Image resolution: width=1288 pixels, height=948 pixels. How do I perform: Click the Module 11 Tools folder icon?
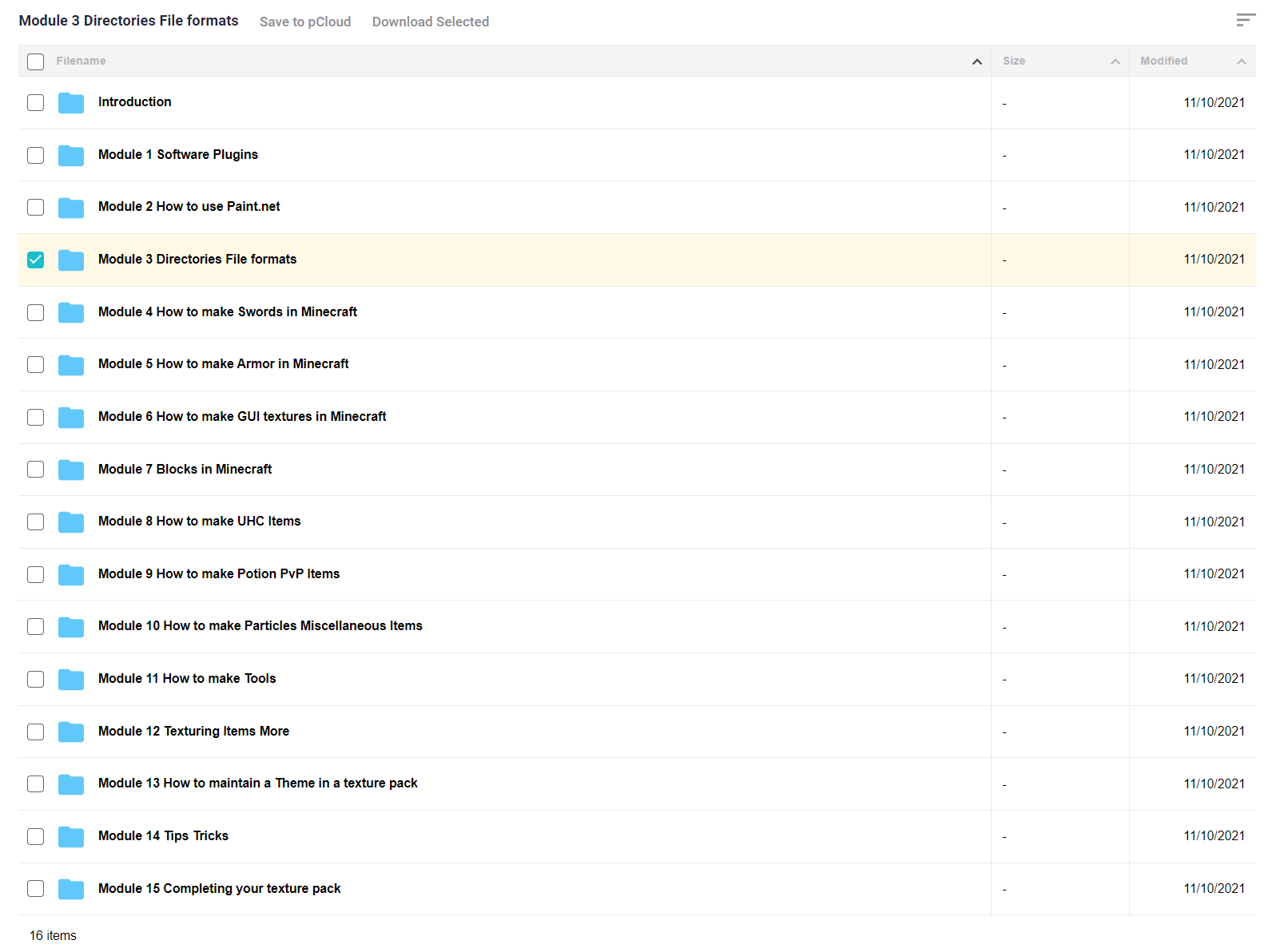pyautogui.click(x=71, y=680)
